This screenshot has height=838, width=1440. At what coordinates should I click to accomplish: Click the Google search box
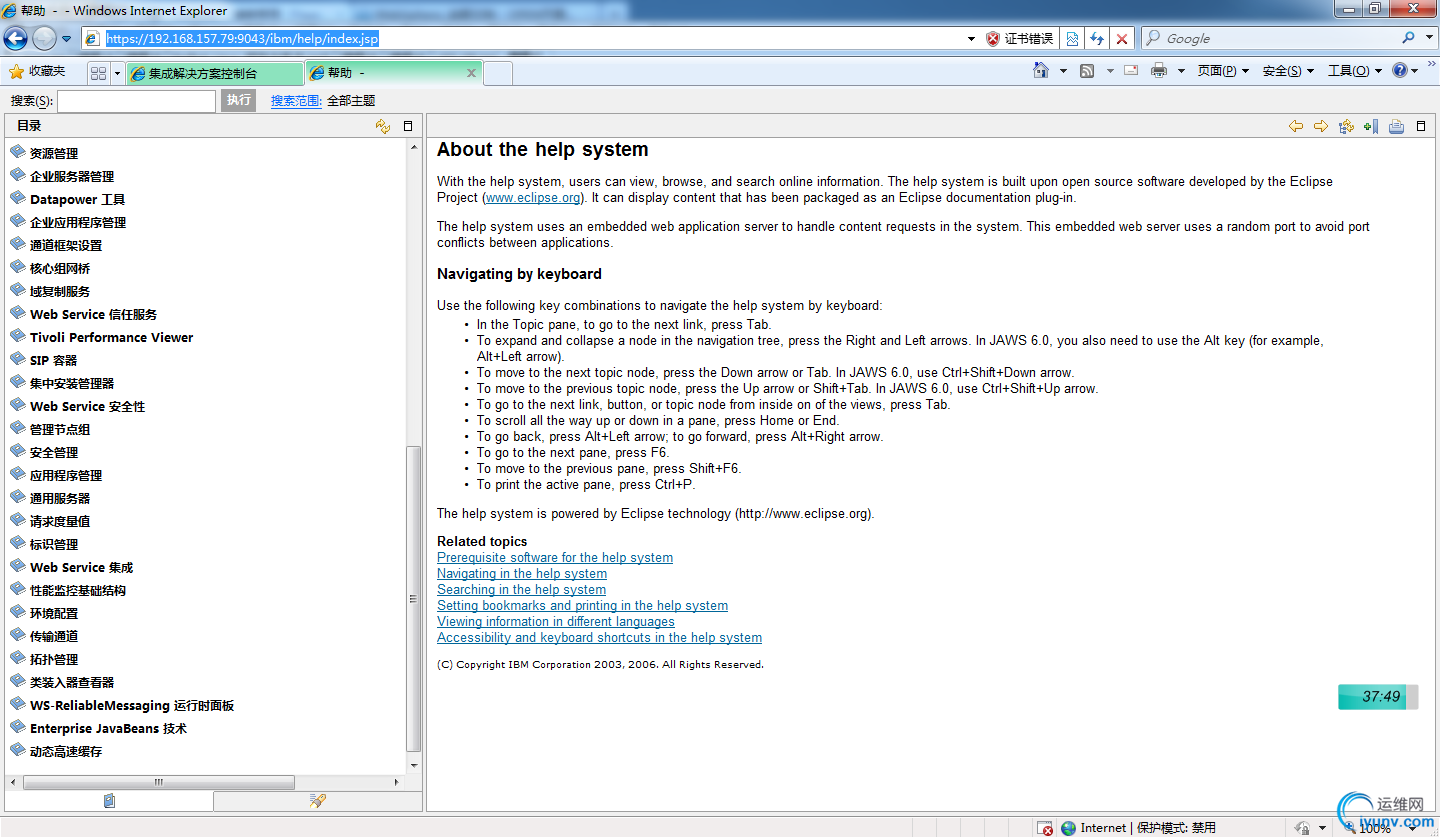[1268, 38]
